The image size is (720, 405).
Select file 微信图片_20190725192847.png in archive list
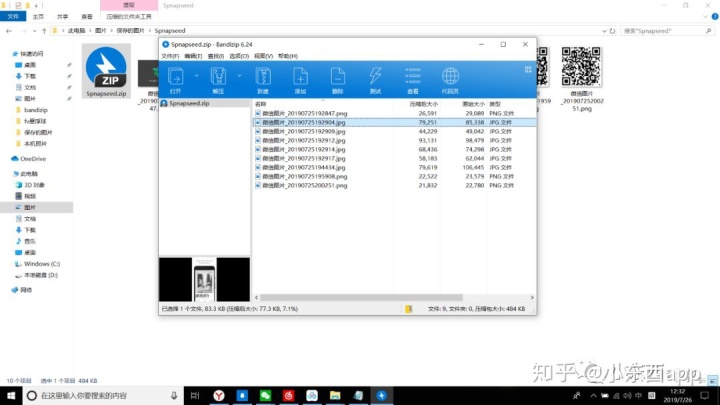point(304,113)
